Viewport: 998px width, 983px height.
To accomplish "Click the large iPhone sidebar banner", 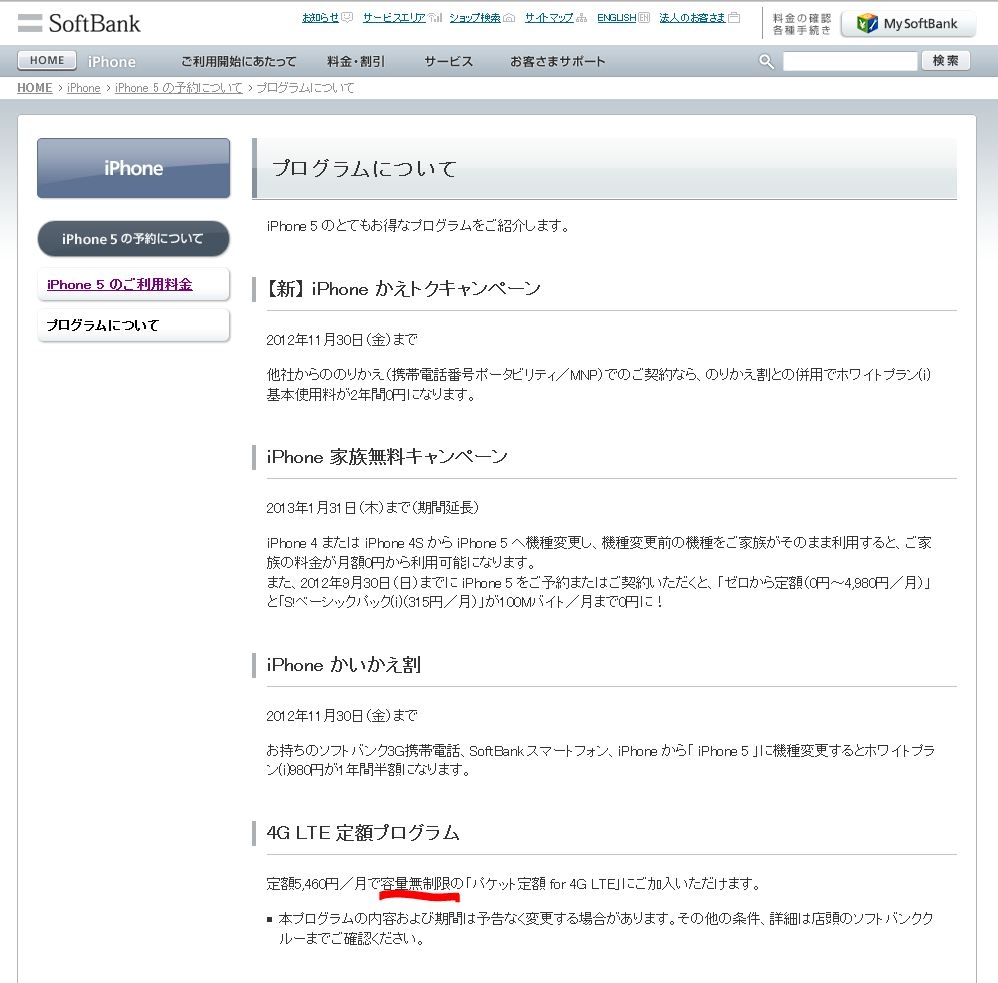I will pyautogui.click(x=134, y=168).
